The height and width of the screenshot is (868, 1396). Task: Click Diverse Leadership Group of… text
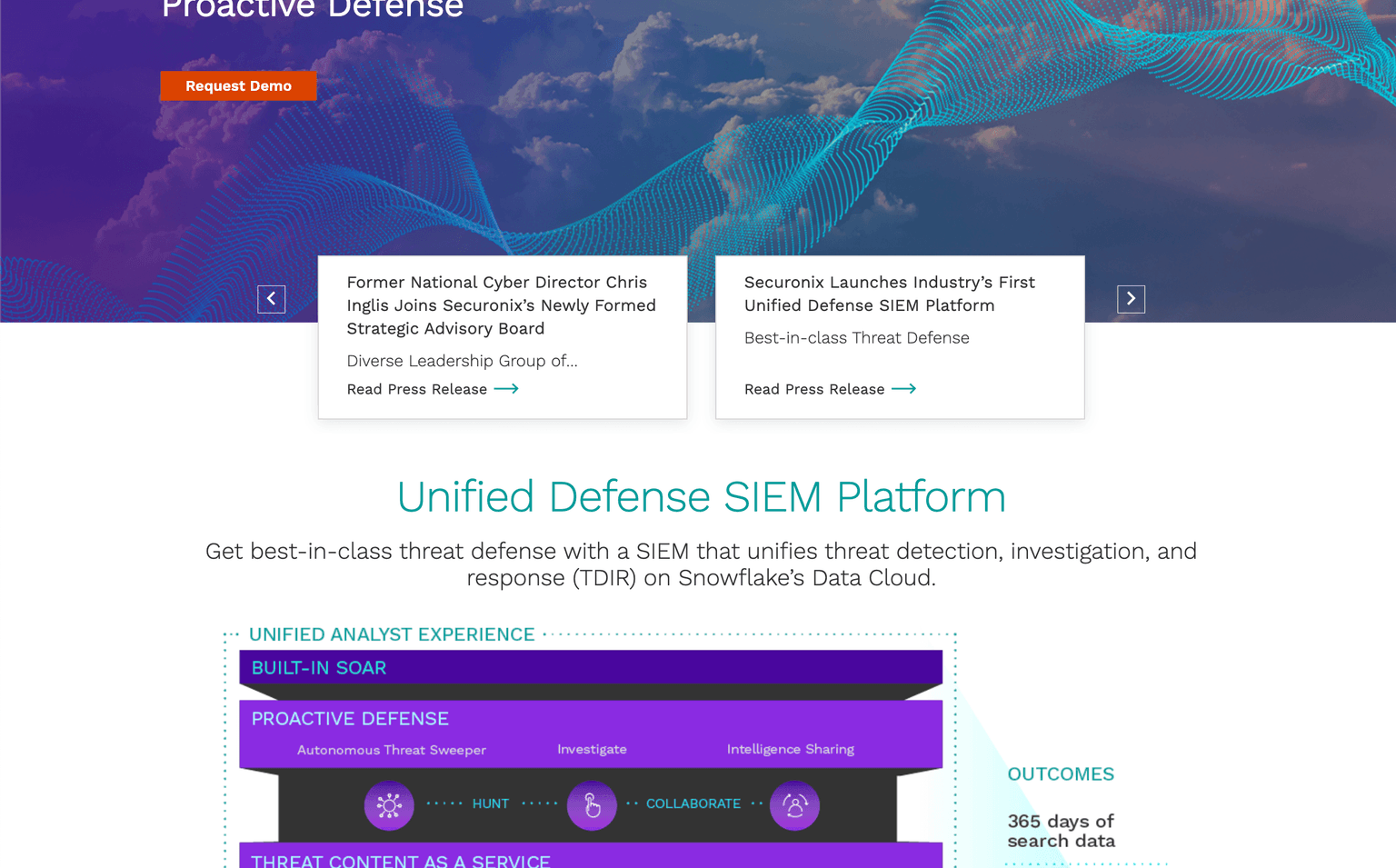(x=462, y=361)
